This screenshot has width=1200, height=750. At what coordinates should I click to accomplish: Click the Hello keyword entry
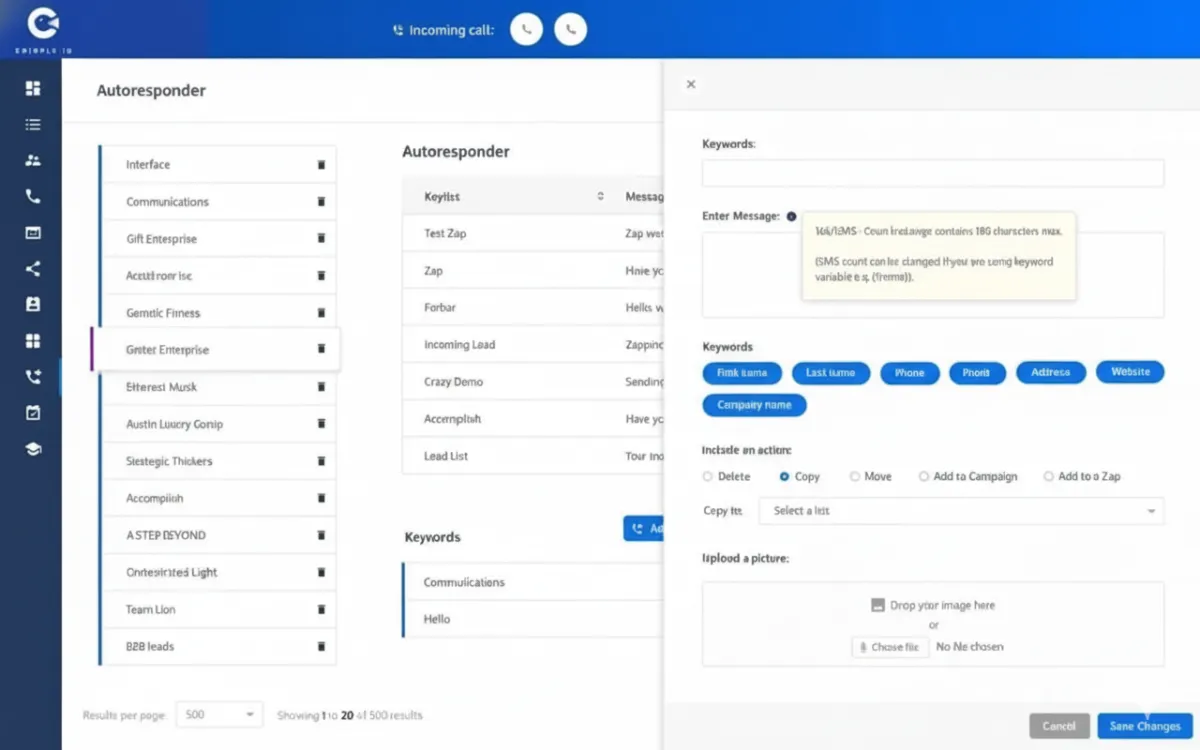pyautogui.click(x=533, y=619)
